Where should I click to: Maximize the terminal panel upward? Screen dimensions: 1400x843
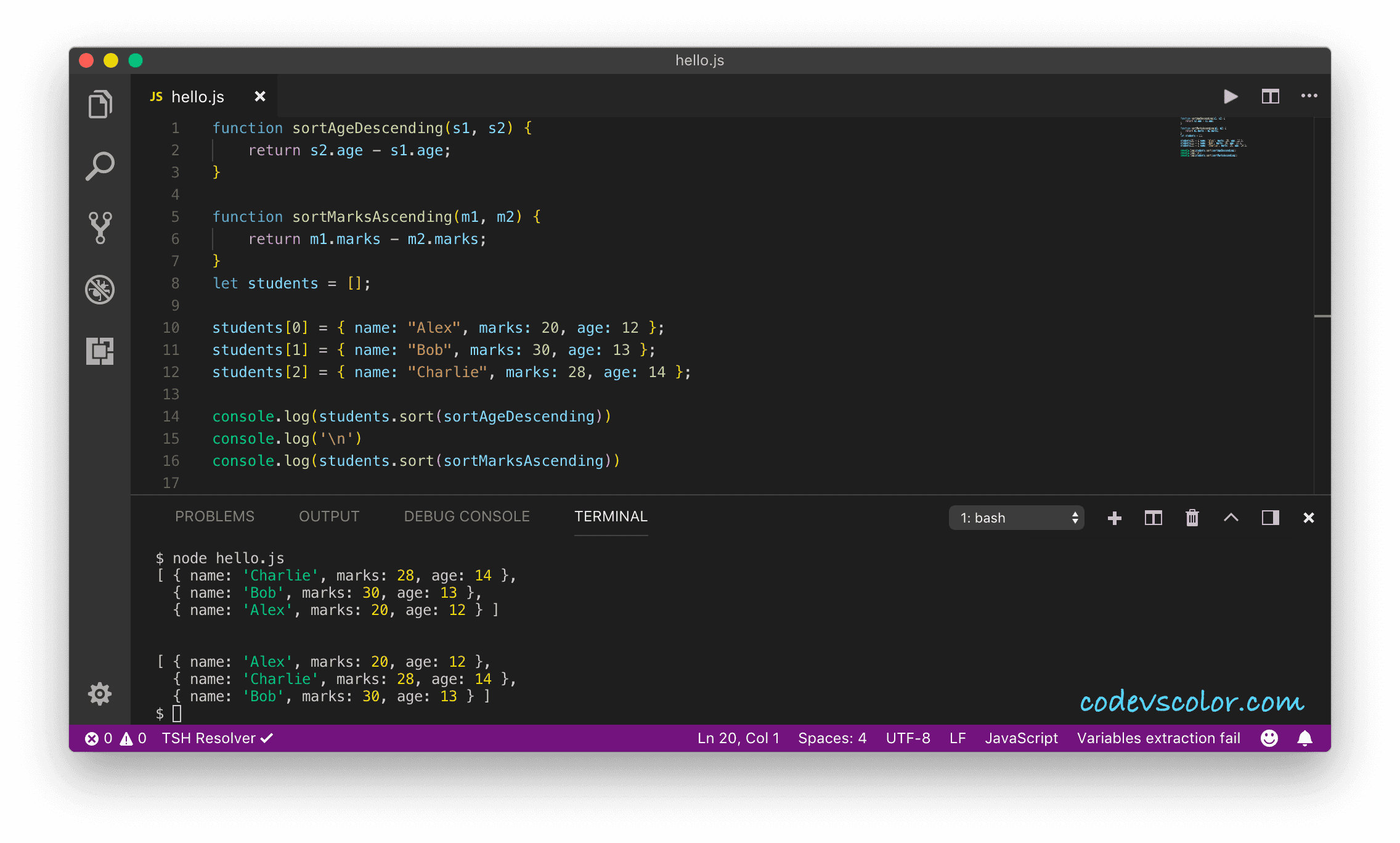tap(1231, 518)
